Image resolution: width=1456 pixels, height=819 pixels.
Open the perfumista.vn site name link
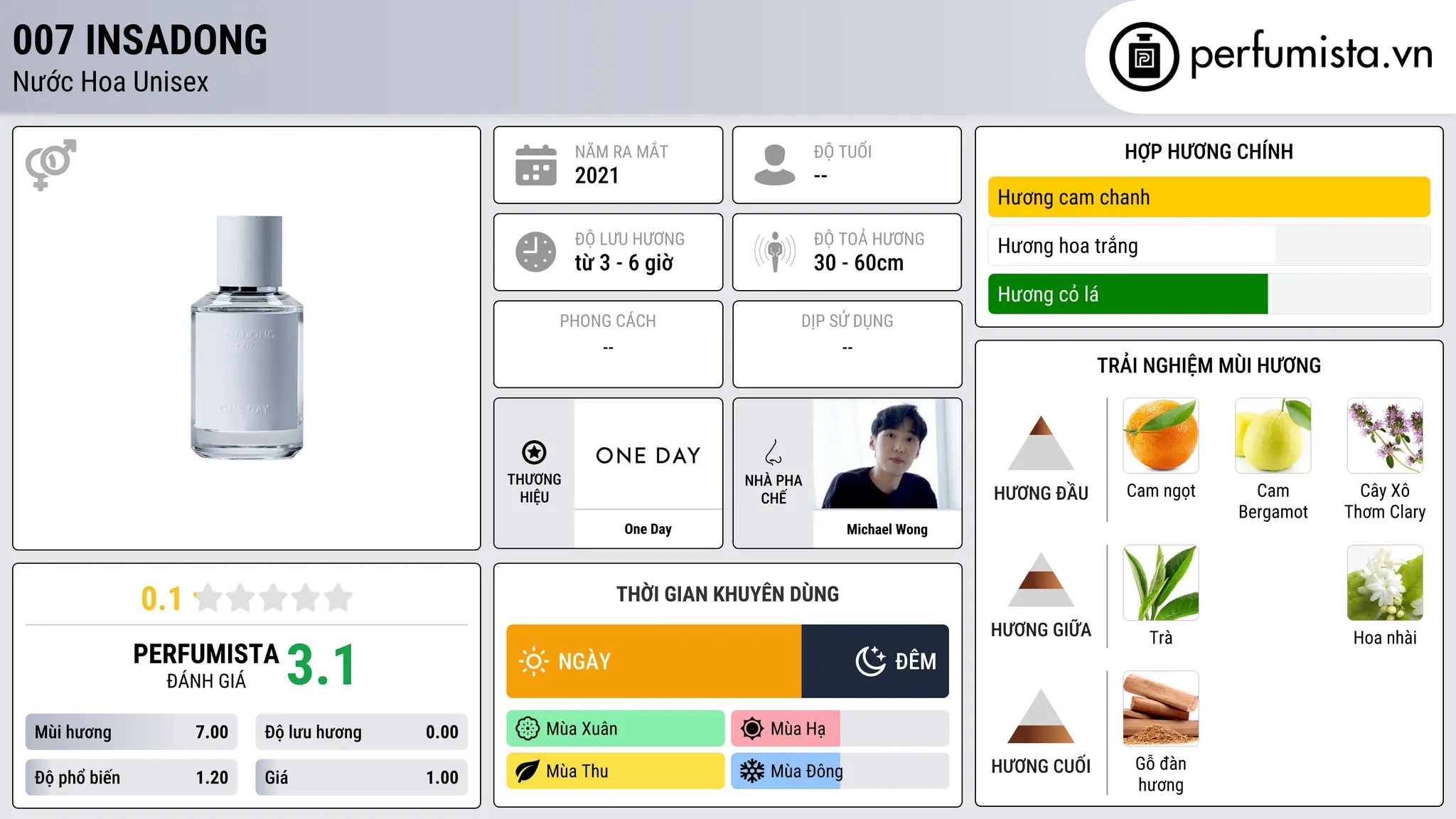(1311, 54)
